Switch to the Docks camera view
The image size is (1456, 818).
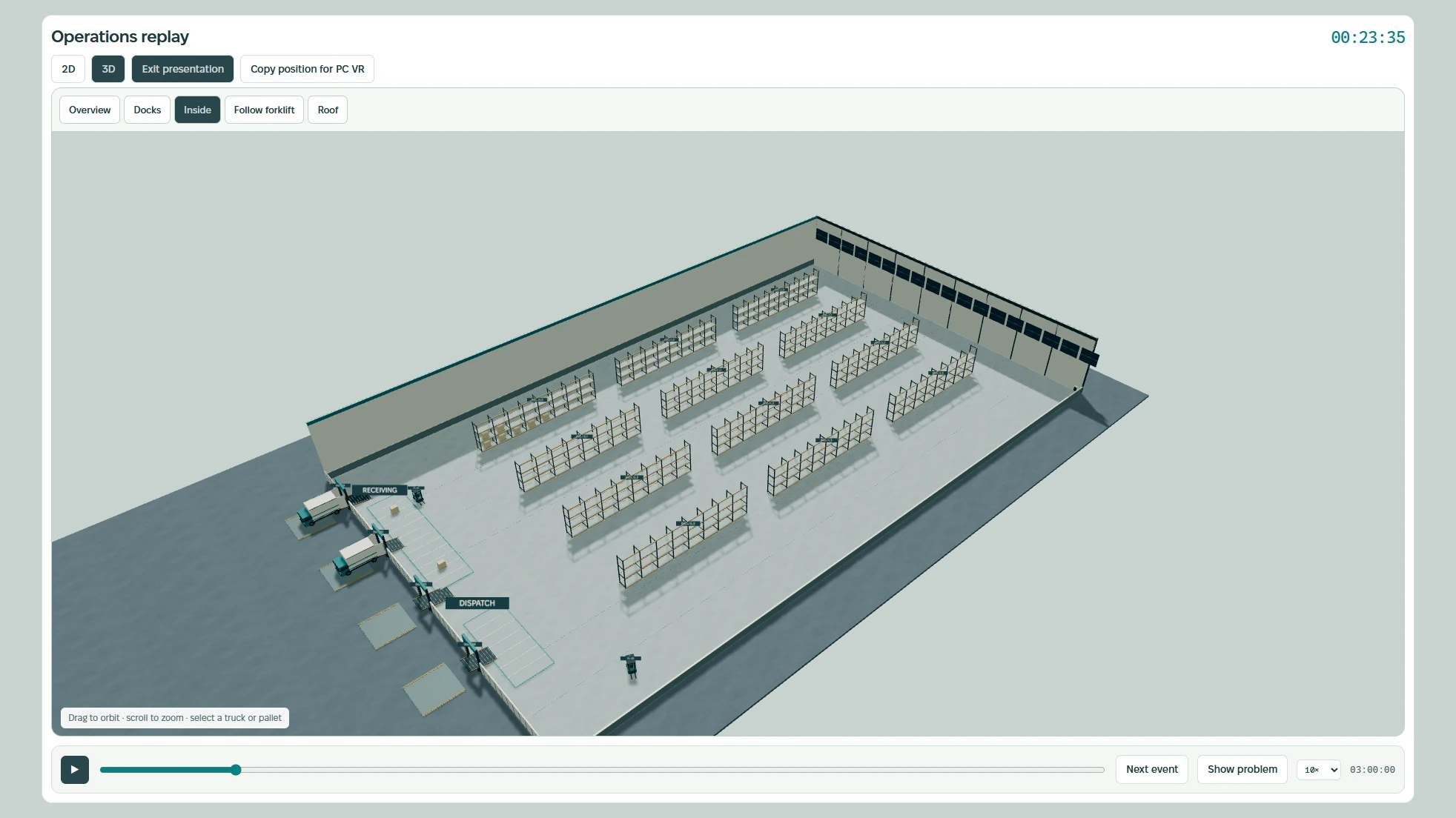(x=147, y=110)
